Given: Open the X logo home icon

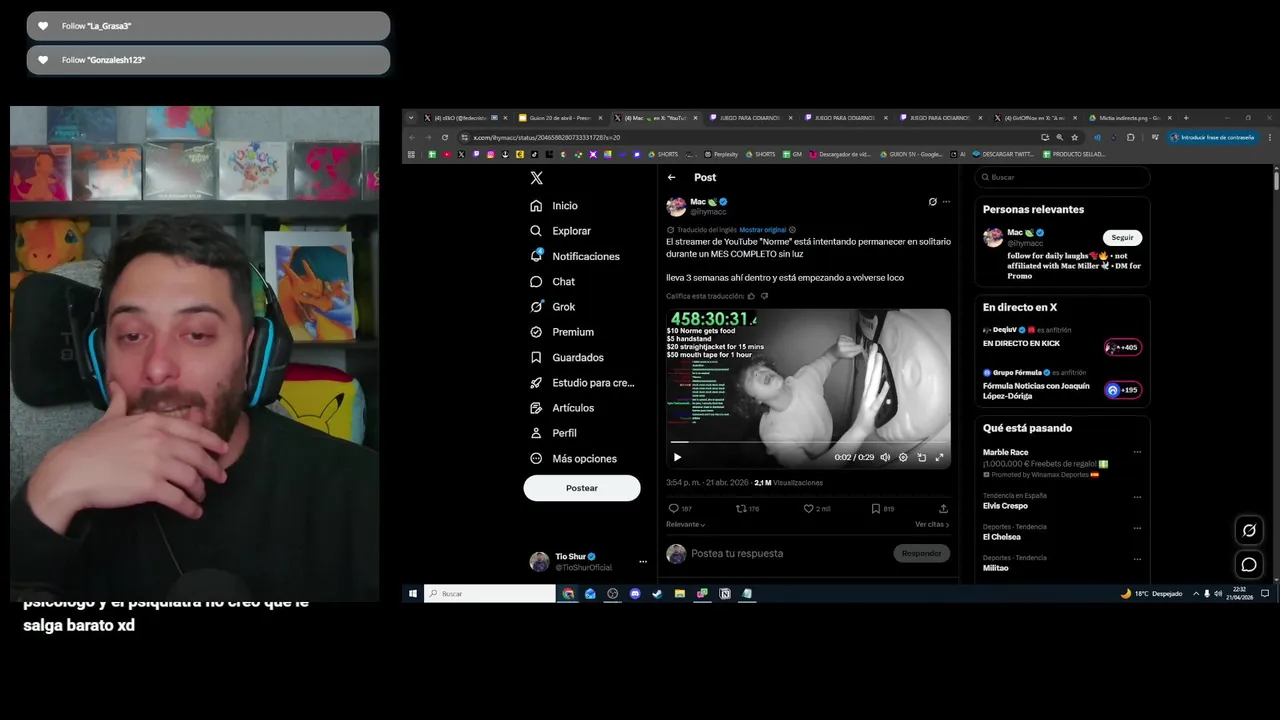Looking at the screenshot, I should (x=537, y=178).
